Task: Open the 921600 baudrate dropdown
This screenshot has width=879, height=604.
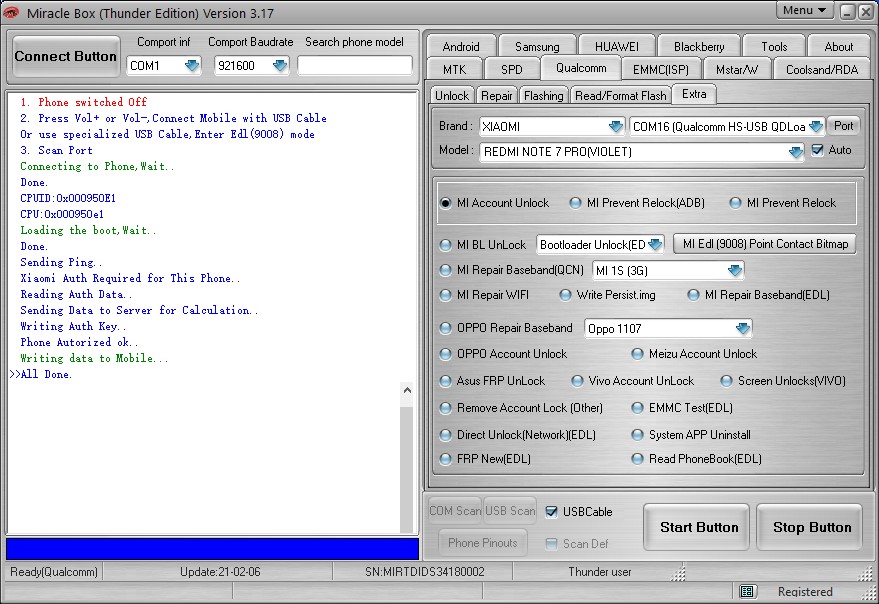Action: [x=279, y=66]
